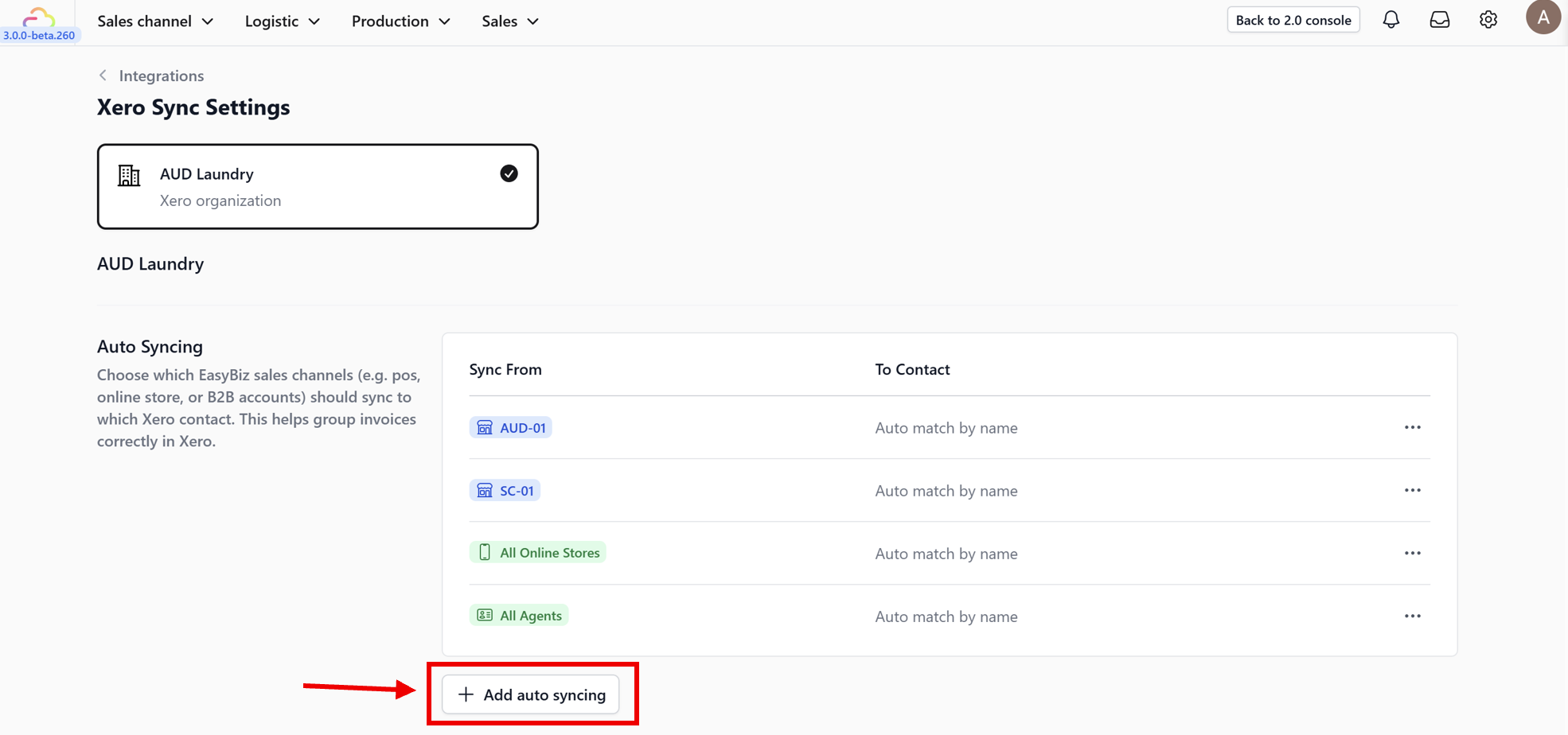Toggle the AUD Laundry selected checkmark
Screen dimensions: 1568x735
509,173
